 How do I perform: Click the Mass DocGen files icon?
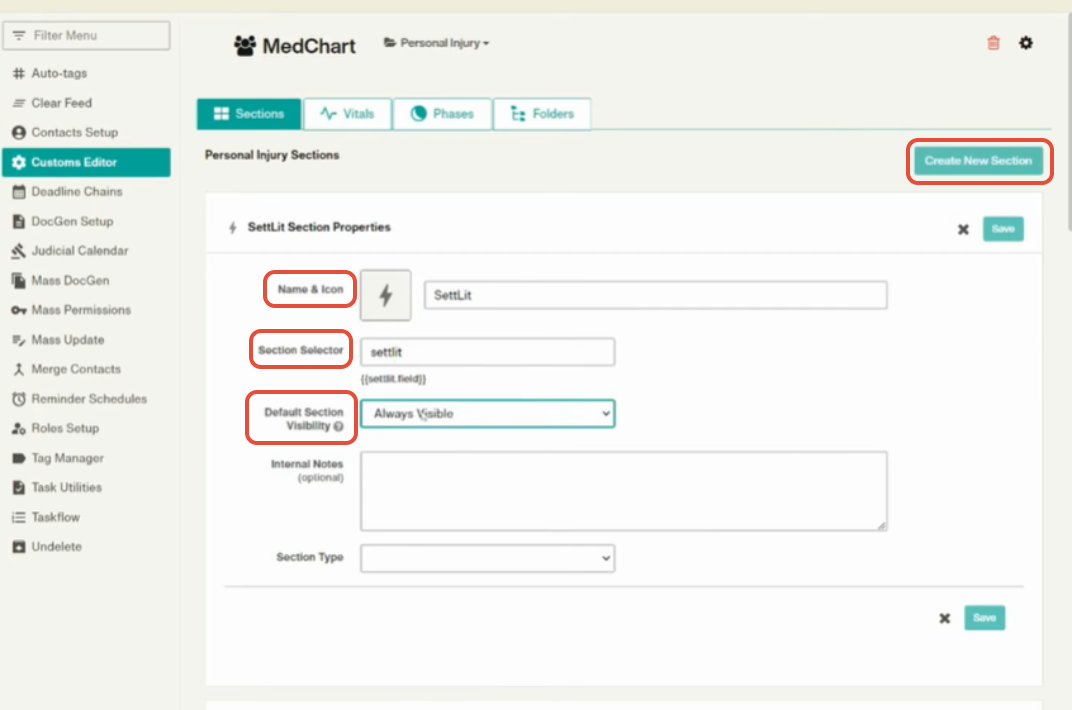point(18,281)
